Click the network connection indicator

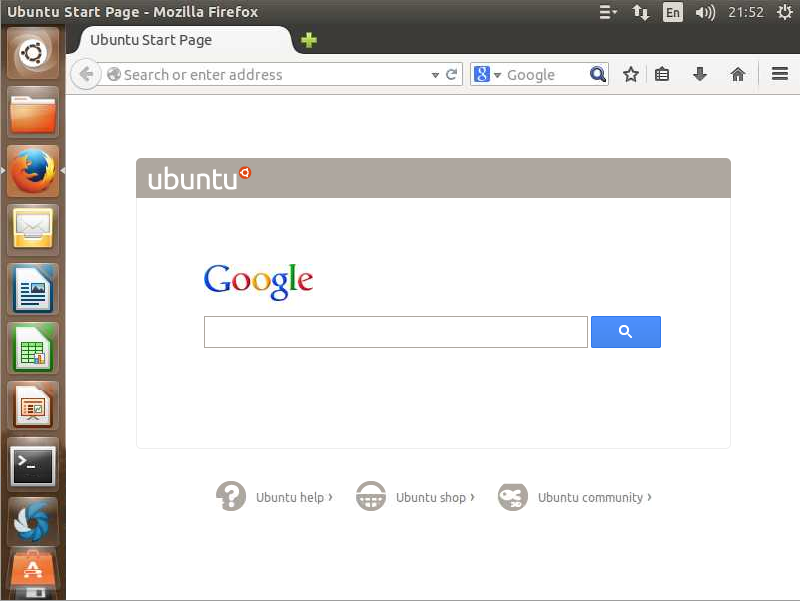tap(640, 12)
